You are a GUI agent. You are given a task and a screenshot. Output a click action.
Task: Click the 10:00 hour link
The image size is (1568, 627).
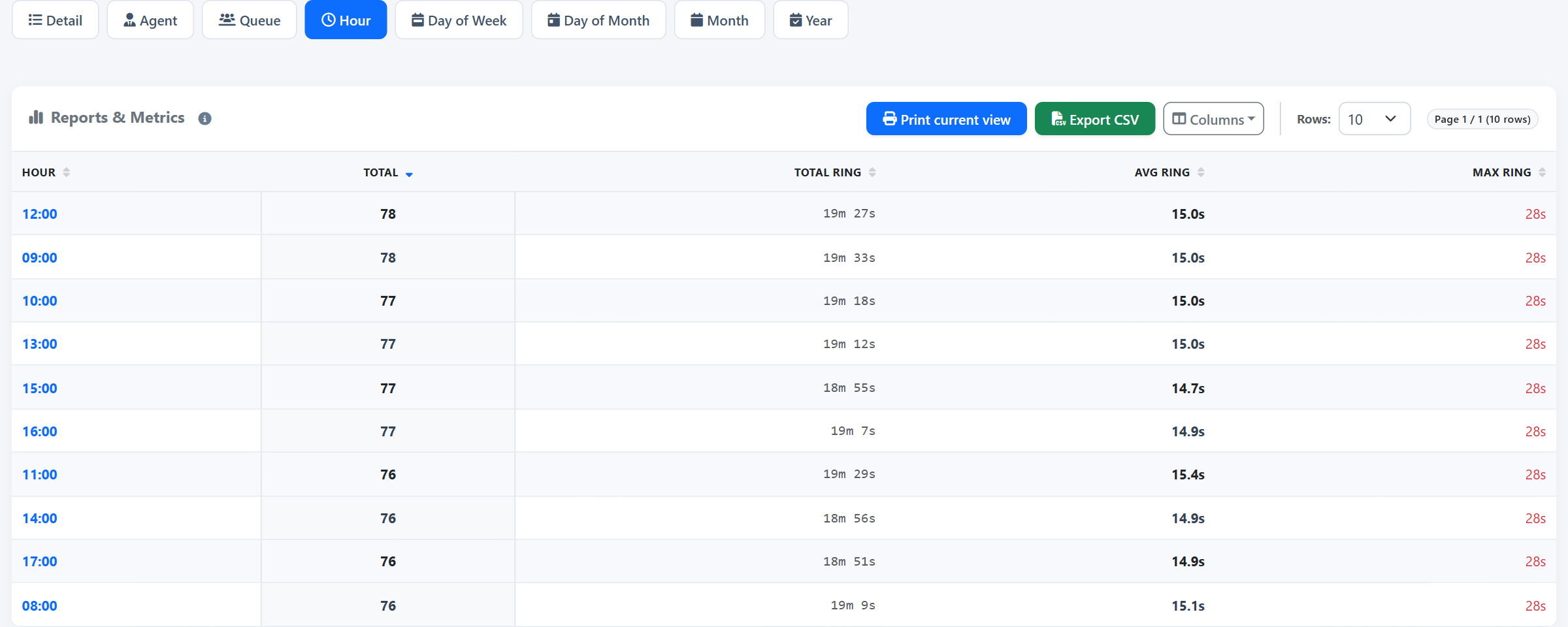click(x=40, y=301)
